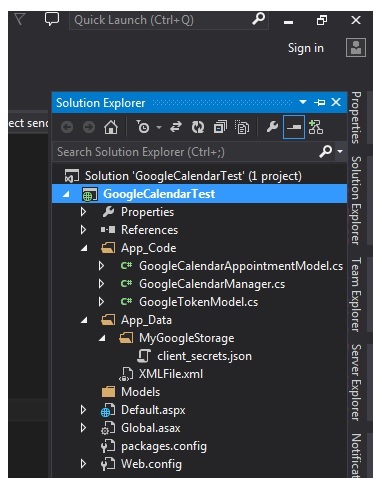Viewport: 374px width, 478px height.
Task: Click the View Class Diagram icon
Action: coord(315,127)
